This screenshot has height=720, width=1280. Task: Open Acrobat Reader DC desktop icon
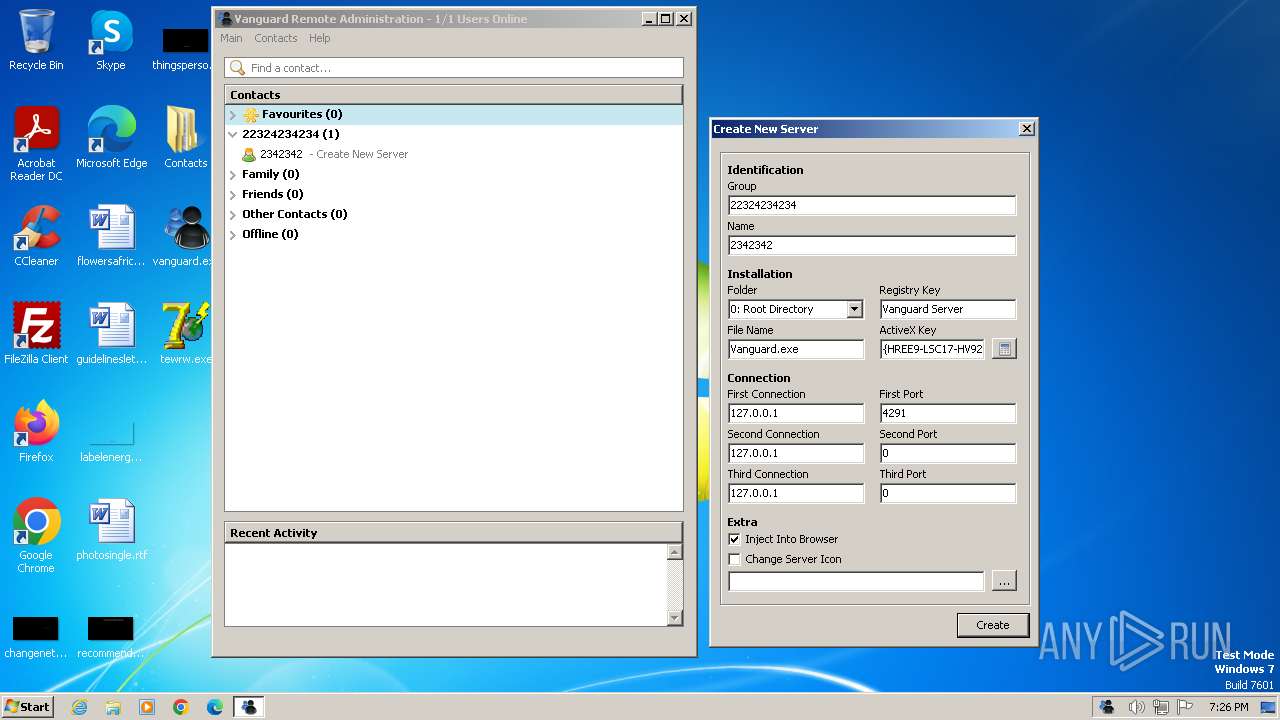tap(36, 144)
